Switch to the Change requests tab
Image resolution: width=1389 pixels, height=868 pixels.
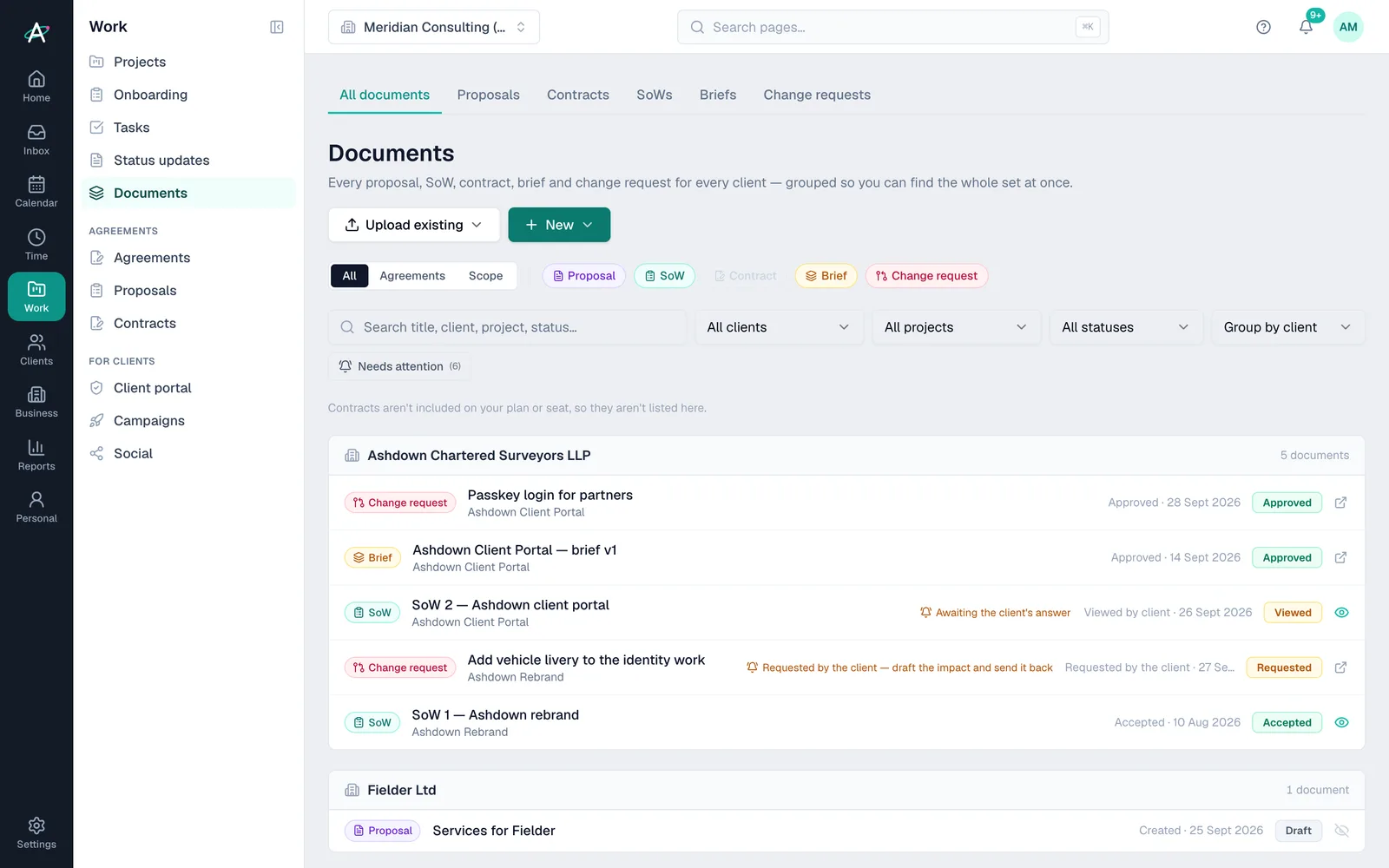coord(817,95)
